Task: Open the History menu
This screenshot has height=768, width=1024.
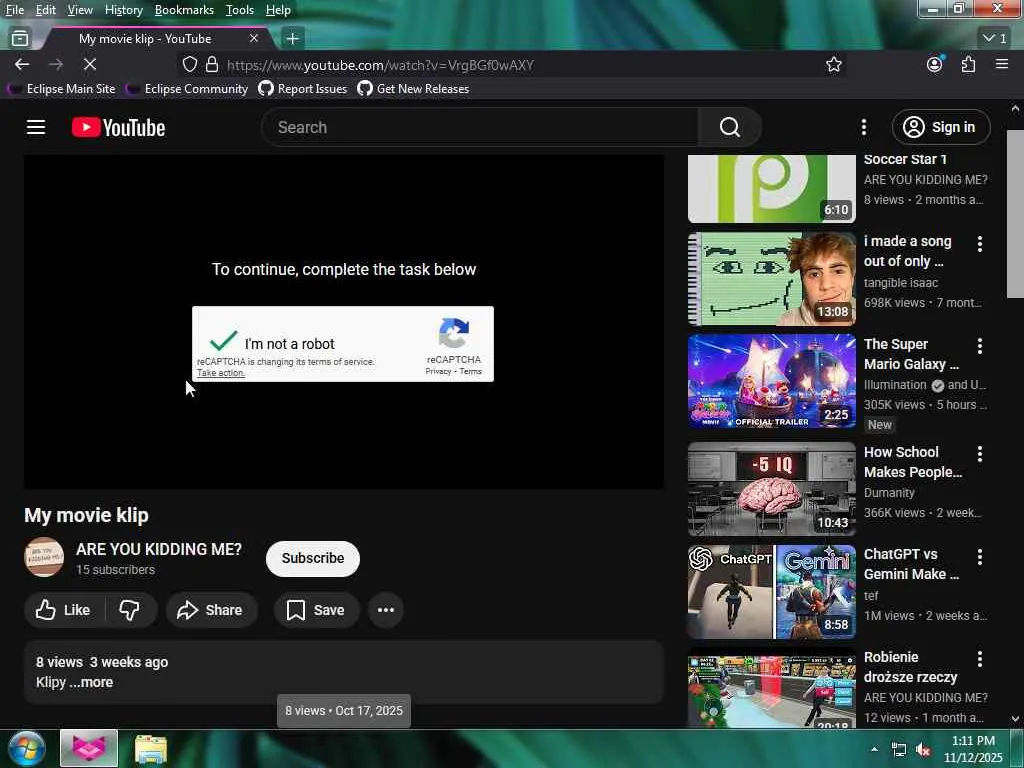Action: [123, 10]
